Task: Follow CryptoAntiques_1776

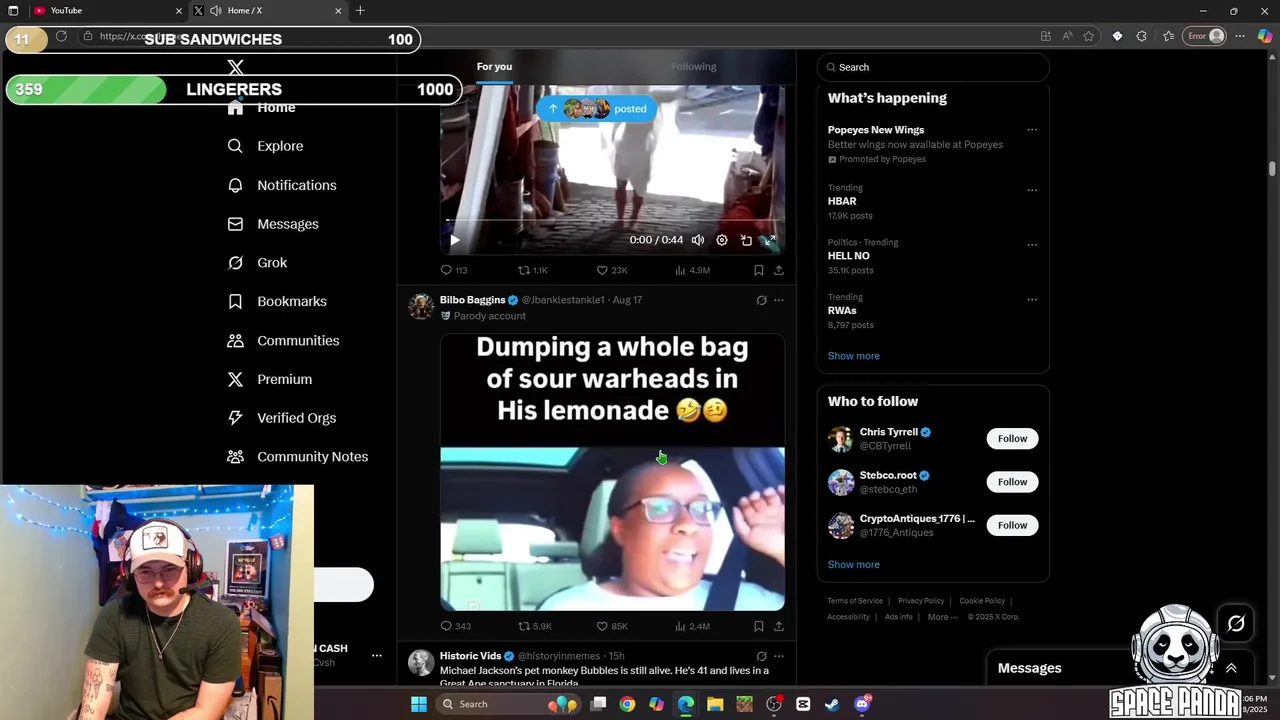Action: (x=1012, y=525)
